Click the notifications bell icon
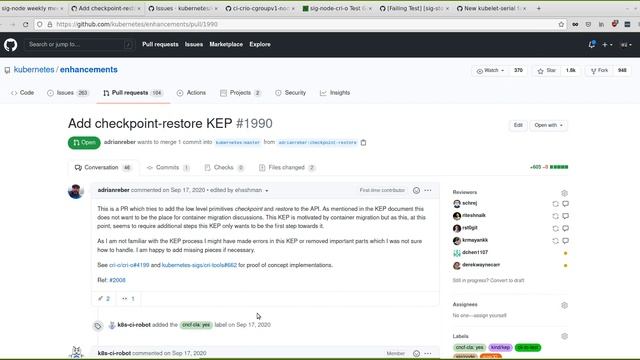The width and height of the screenshot is (640, 360). click(592, 44)
